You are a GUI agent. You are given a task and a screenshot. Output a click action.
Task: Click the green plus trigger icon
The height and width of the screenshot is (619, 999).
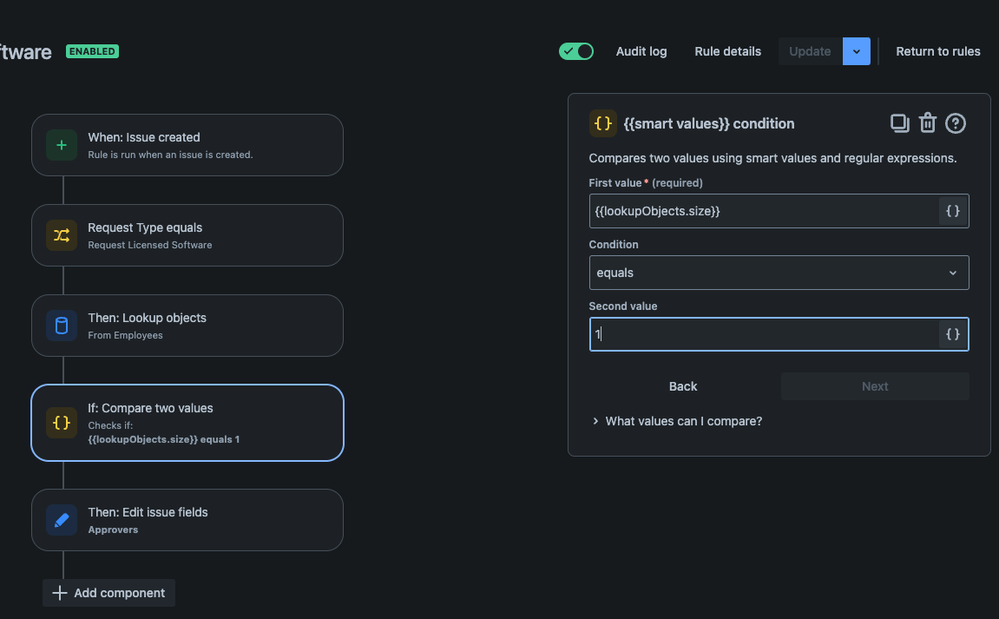pyautogui.click(x=61, y=145)
